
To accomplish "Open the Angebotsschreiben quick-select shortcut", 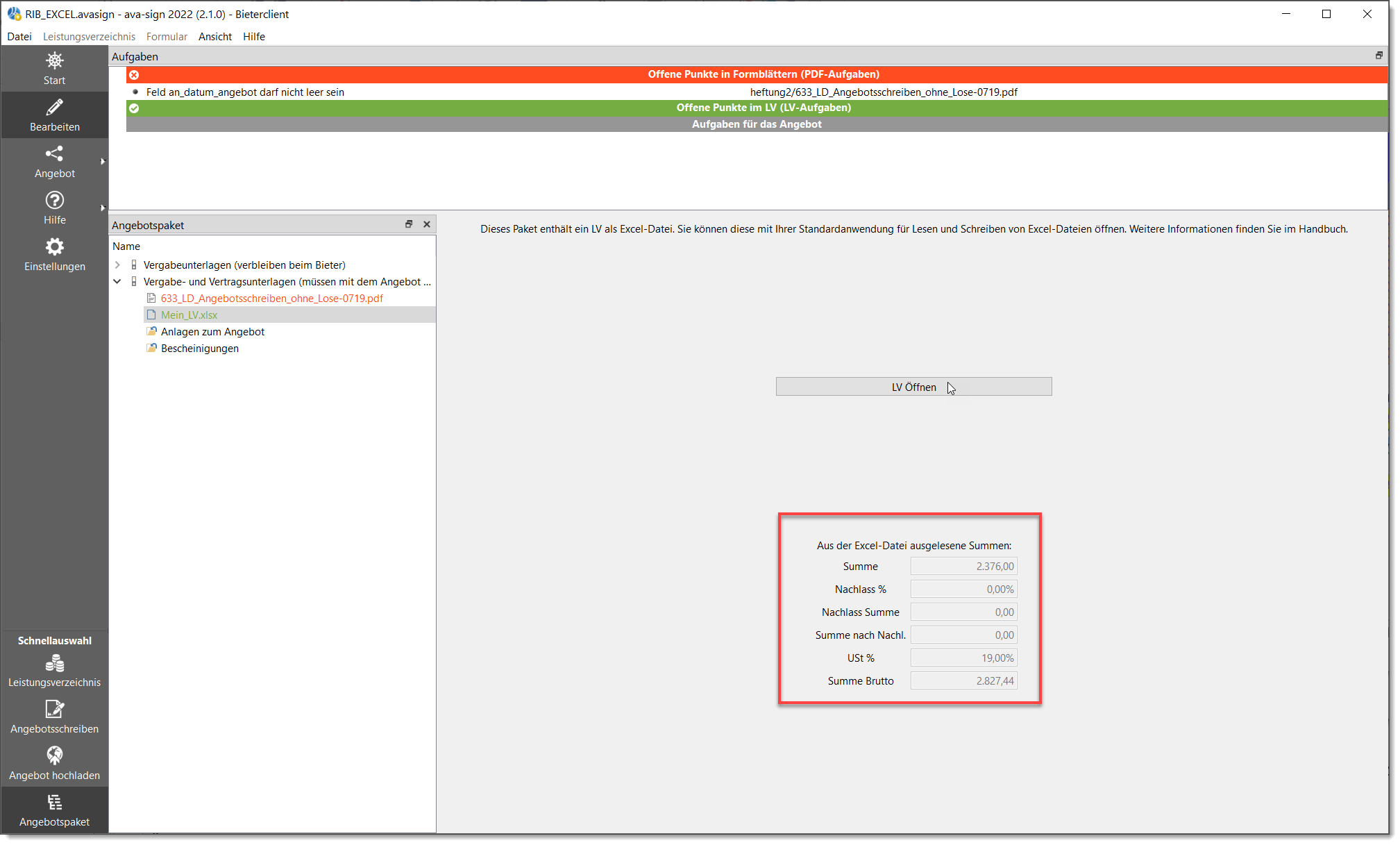I will coord(54,717).
